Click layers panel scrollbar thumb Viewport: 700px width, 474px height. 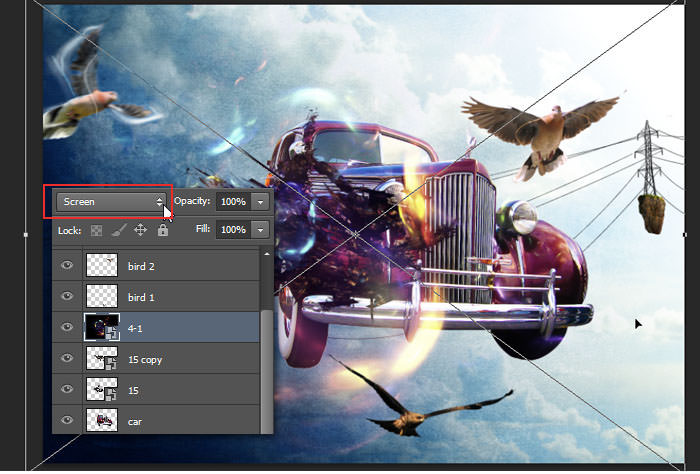[x=267, y=371]
